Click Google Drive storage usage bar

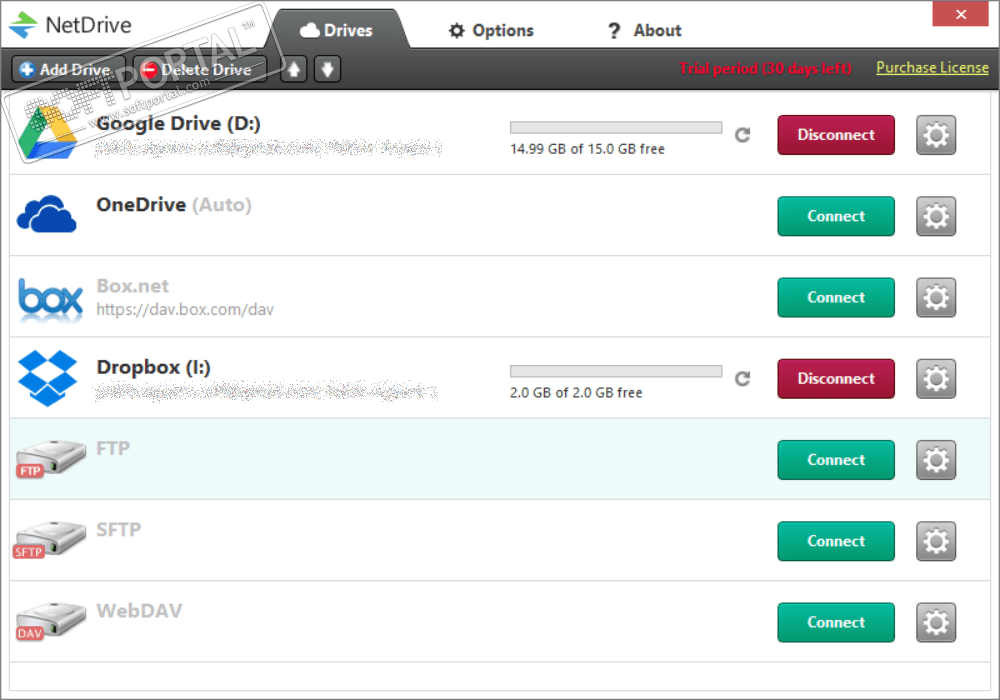pos(616,128)
